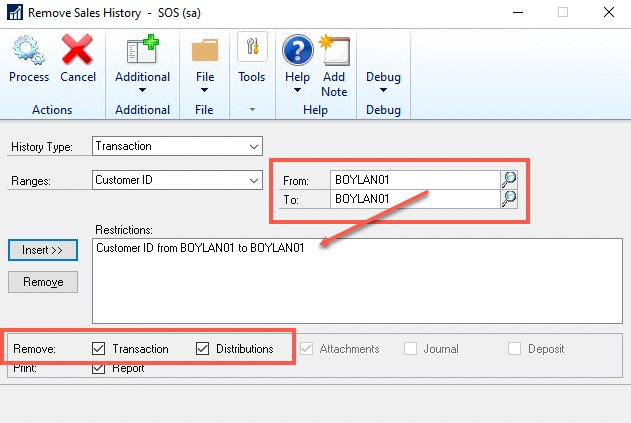Click into the To field BOYLAN01
Screen dimensions: 631x423
pos(415,198)
